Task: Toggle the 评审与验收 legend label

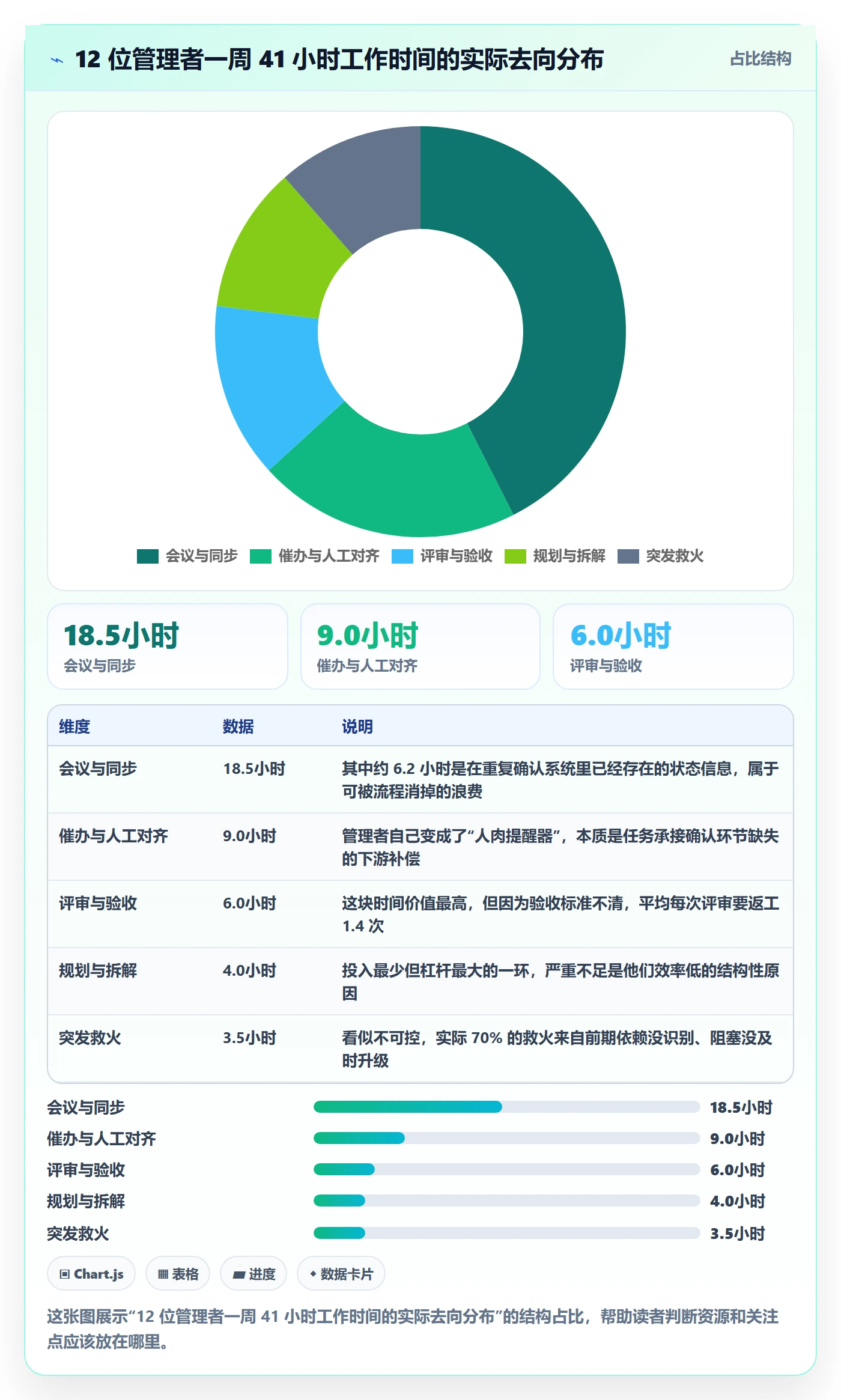Action: 457,556
